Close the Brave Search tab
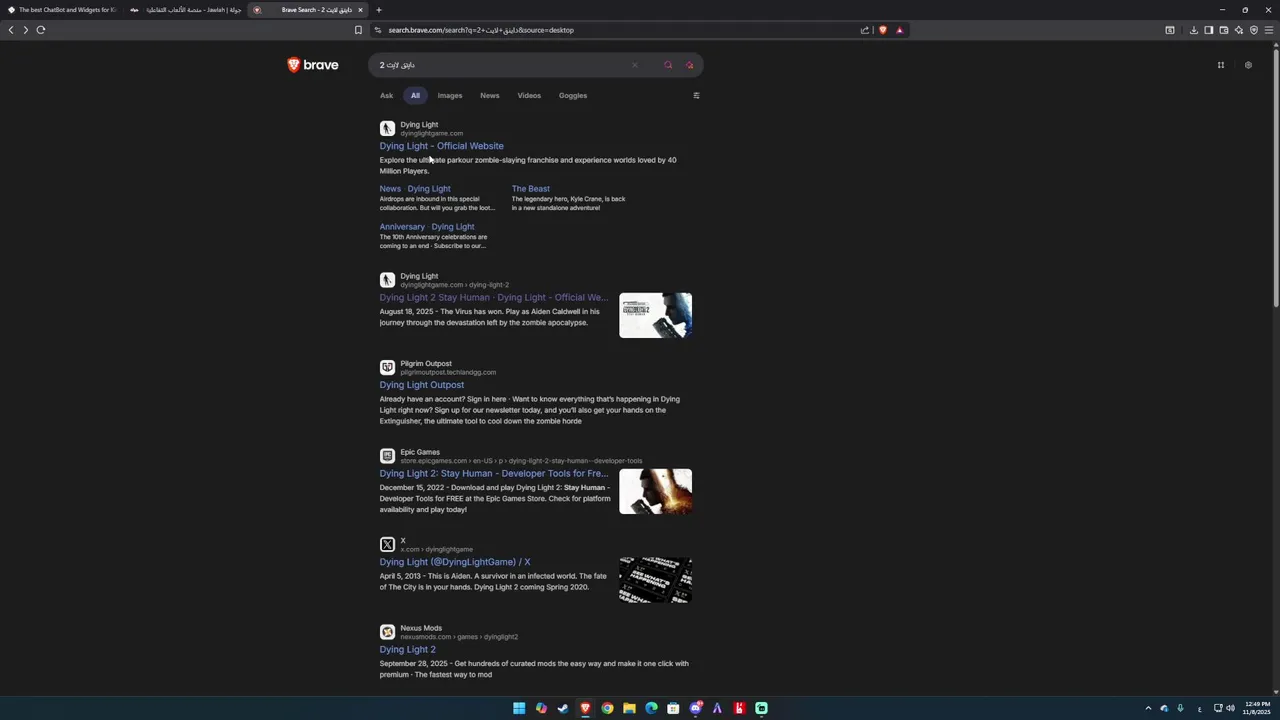The image size is (1280, 720). pyautogui.click(x=361, y=10)
